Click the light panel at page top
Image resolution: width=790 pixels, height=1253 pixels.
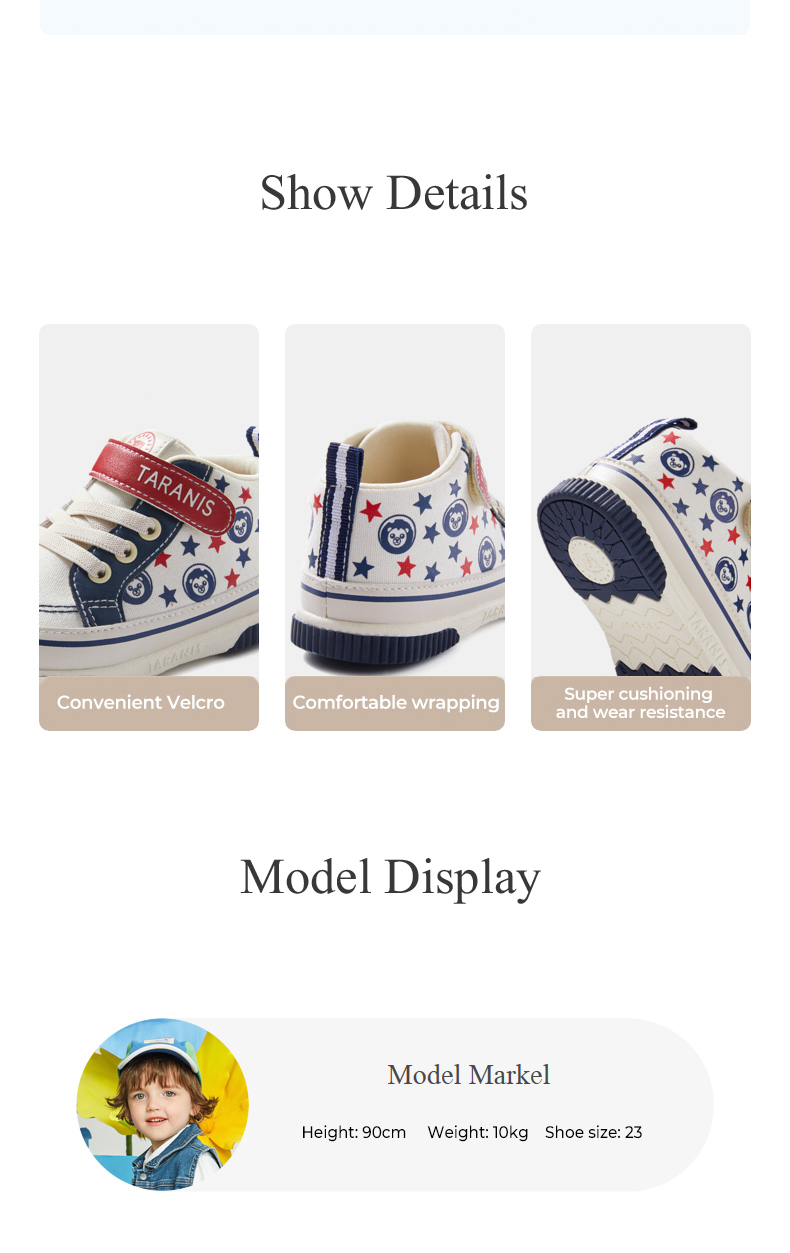[395, 17]
